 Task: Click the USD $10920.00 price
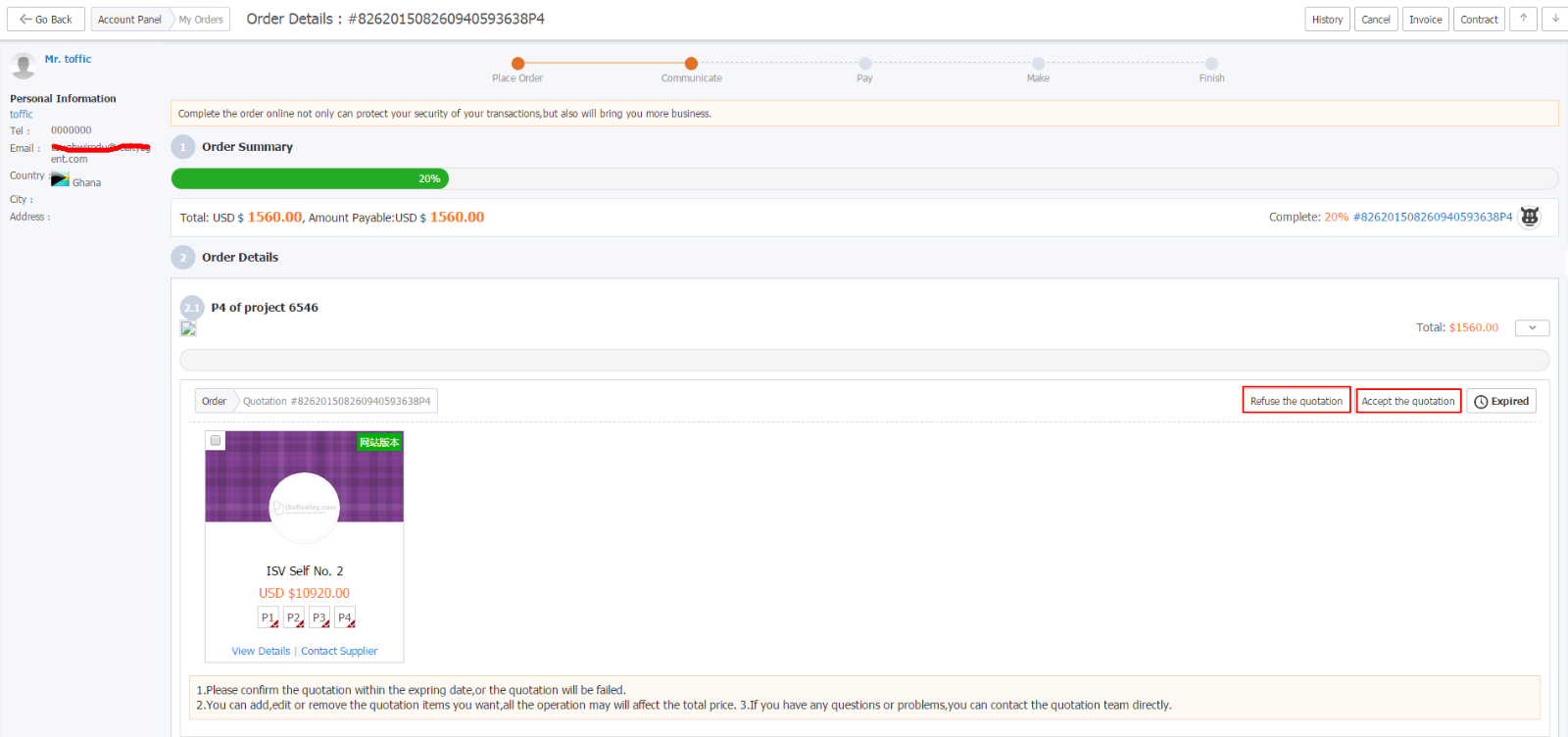point(304,593)
